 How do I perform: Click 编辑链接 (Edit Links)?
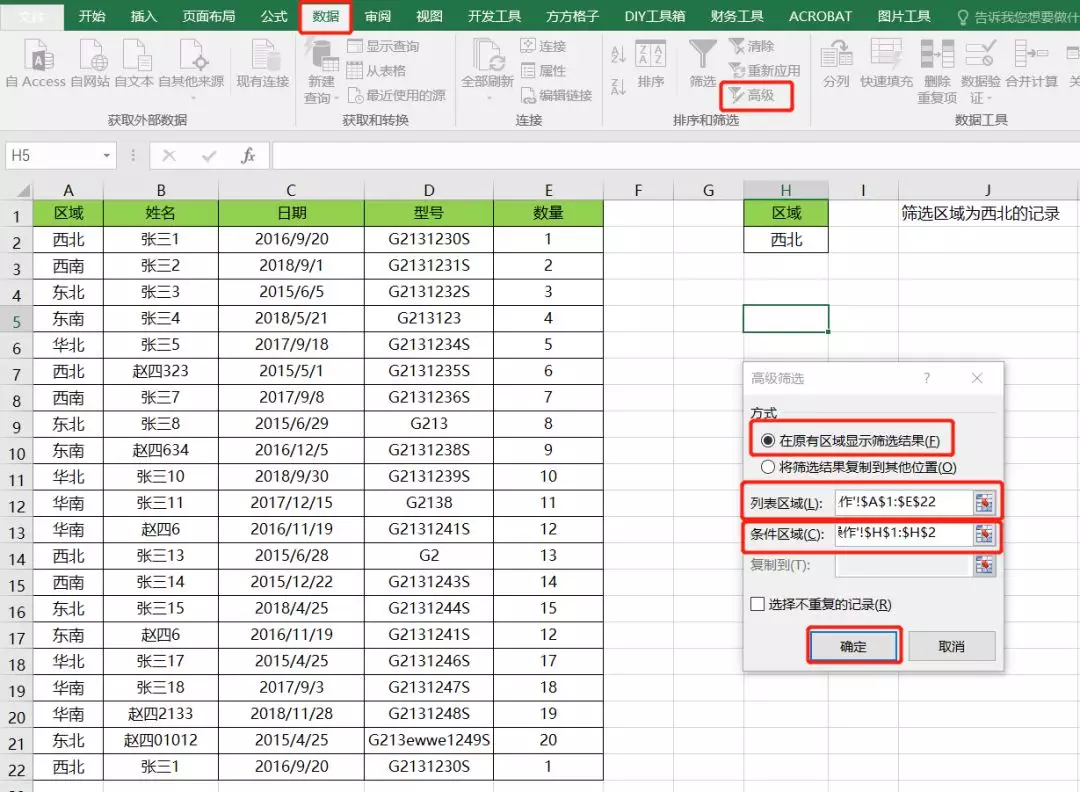click(557, 95)
